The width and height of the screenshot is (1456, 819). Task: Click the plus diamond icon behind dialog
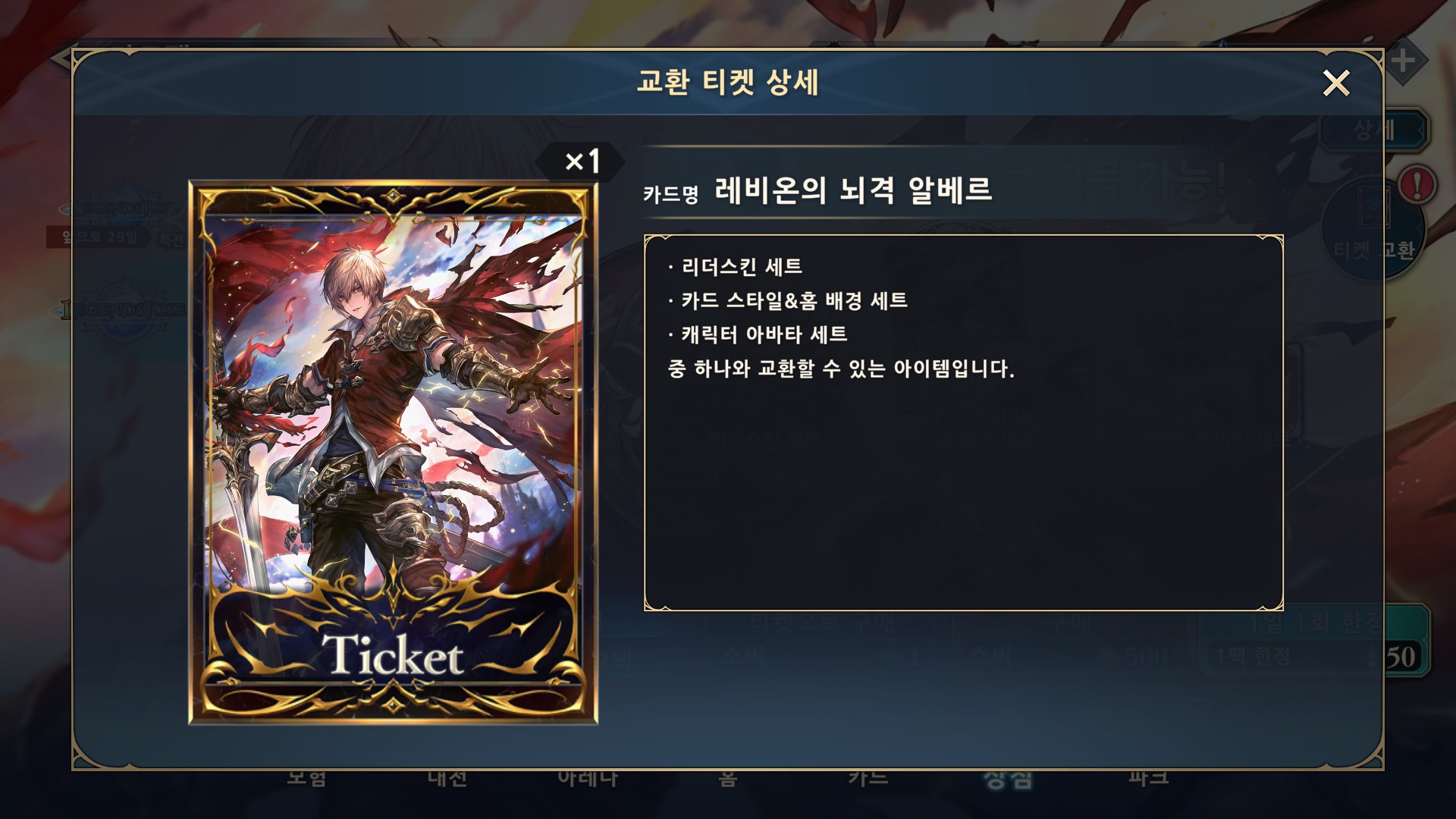[1403, 61]
